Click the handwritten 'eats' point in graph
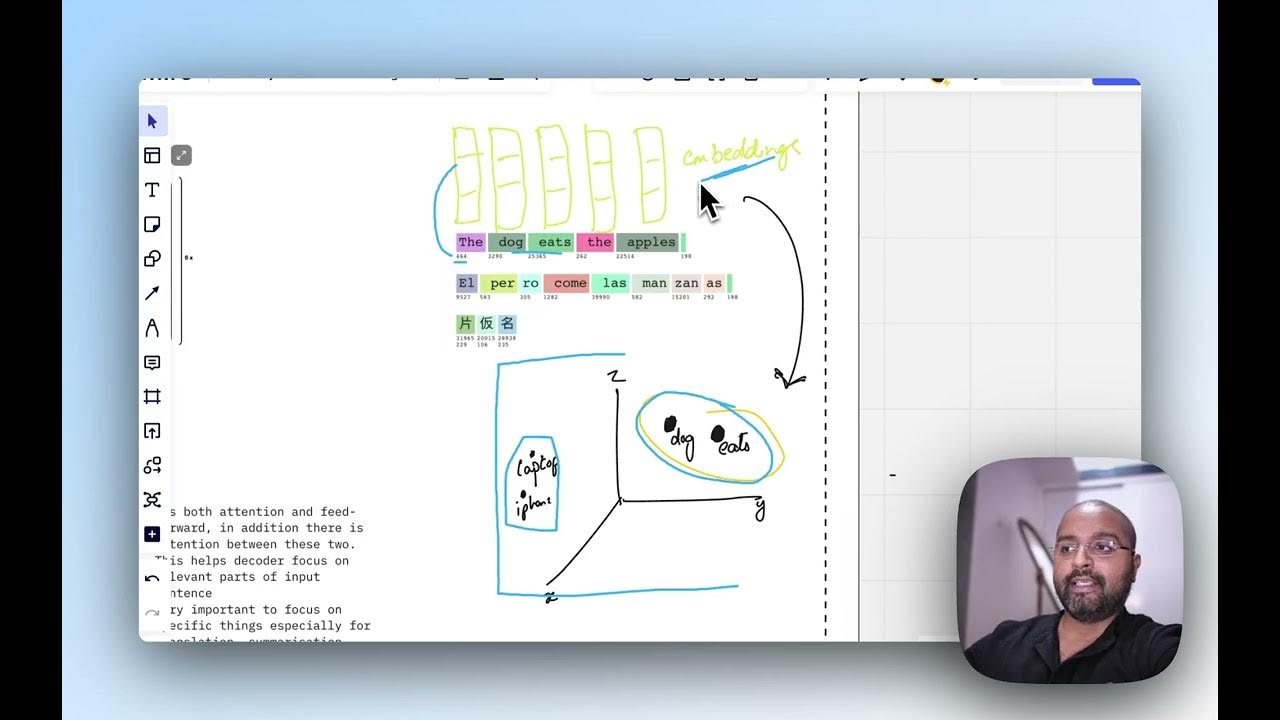 pyautogui.click(x=733, y=442)
